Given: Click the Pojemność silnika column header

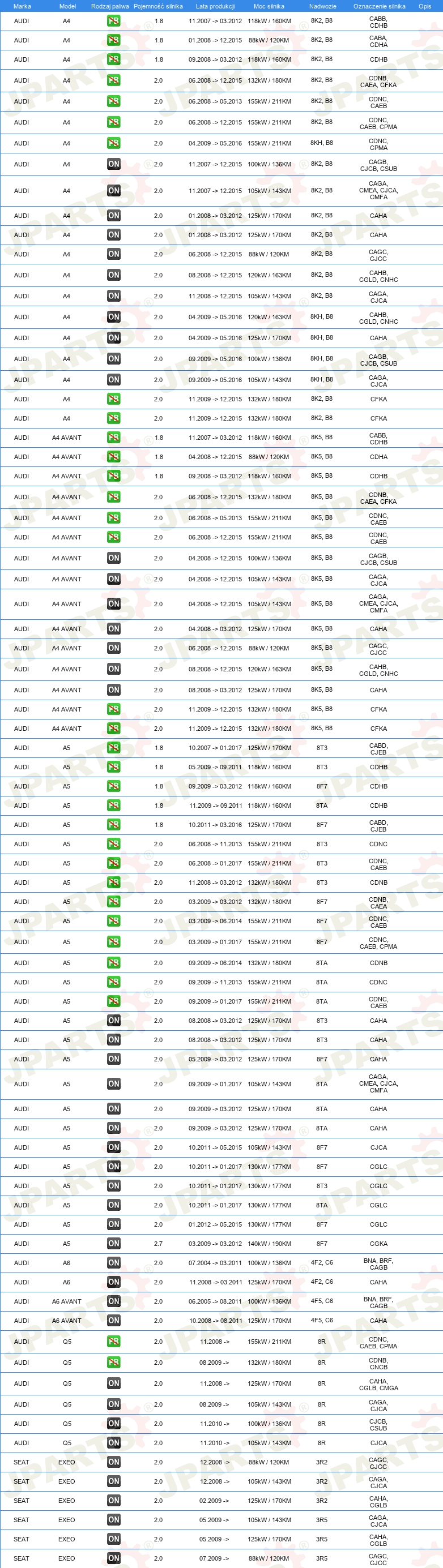Looking at the screenshot, I should coord(159,6).
